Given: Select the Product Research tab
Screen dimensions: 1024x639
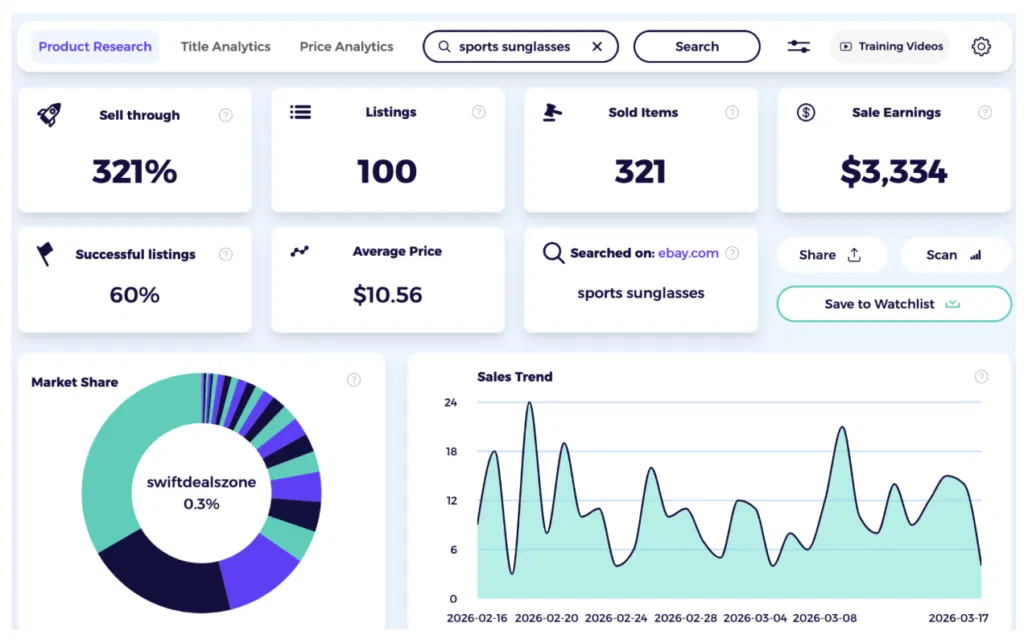Looking at the screenshot, I should pyautogui.click(x=95, y=46).
